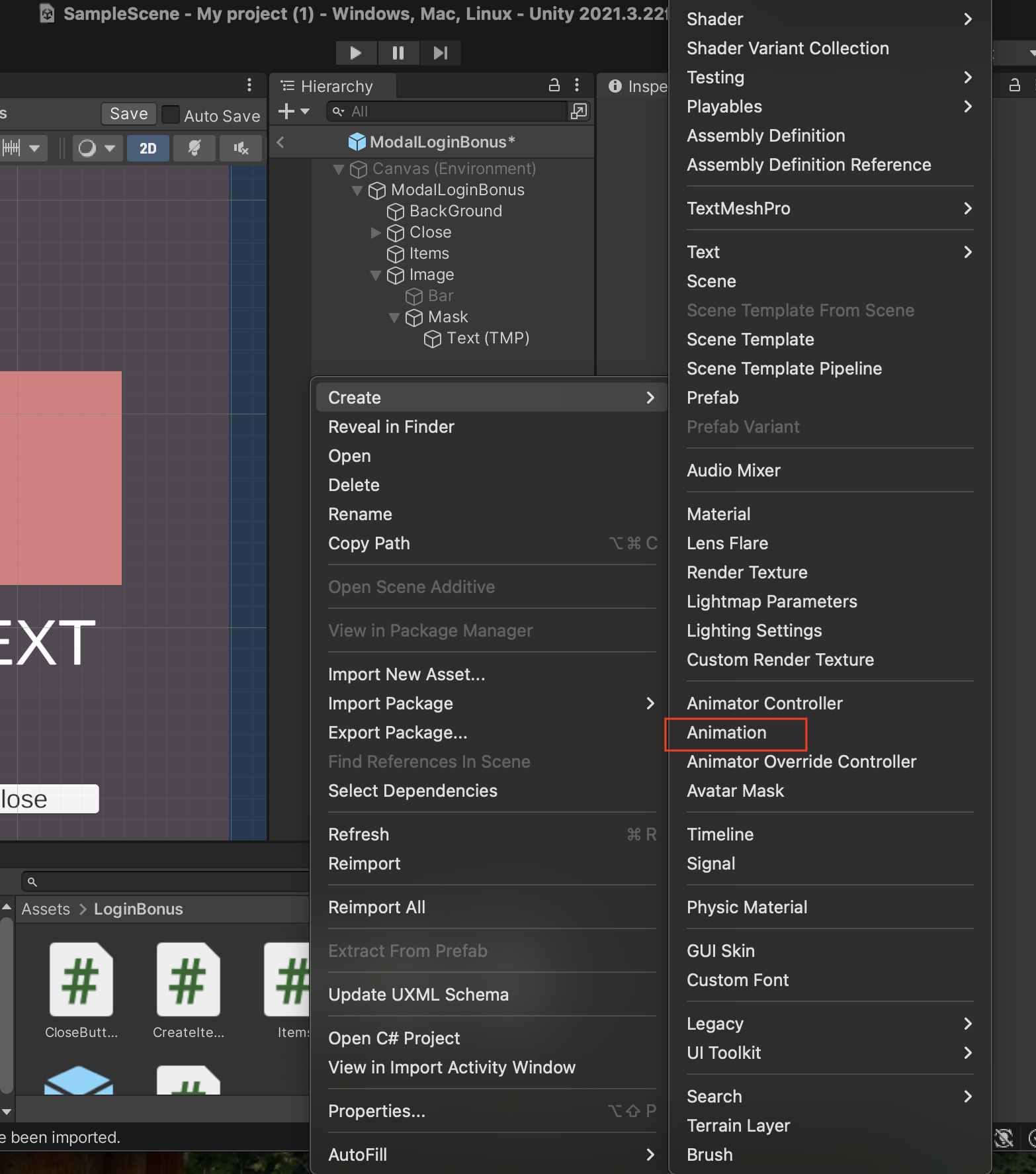Click the Hierarchy search field

pos(447,111)
